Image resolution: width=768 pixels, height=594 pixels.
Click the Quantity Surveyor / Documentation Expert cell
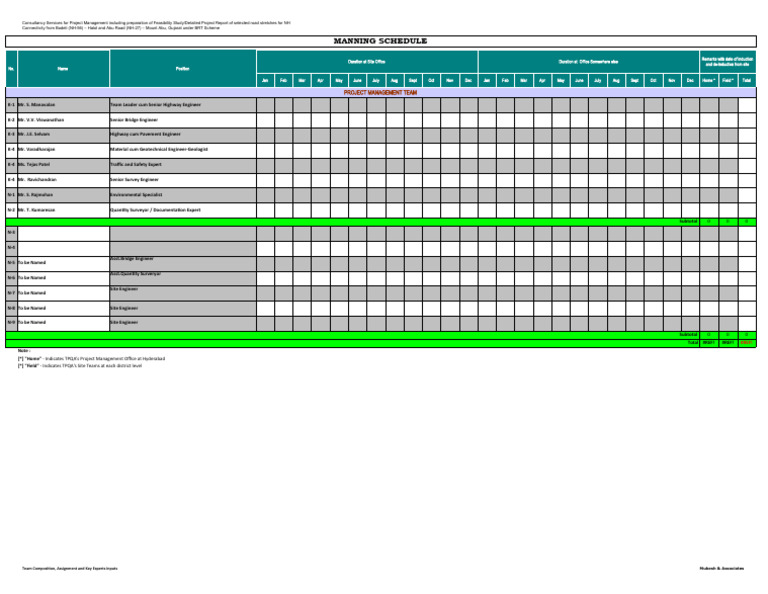pos(182,210)
